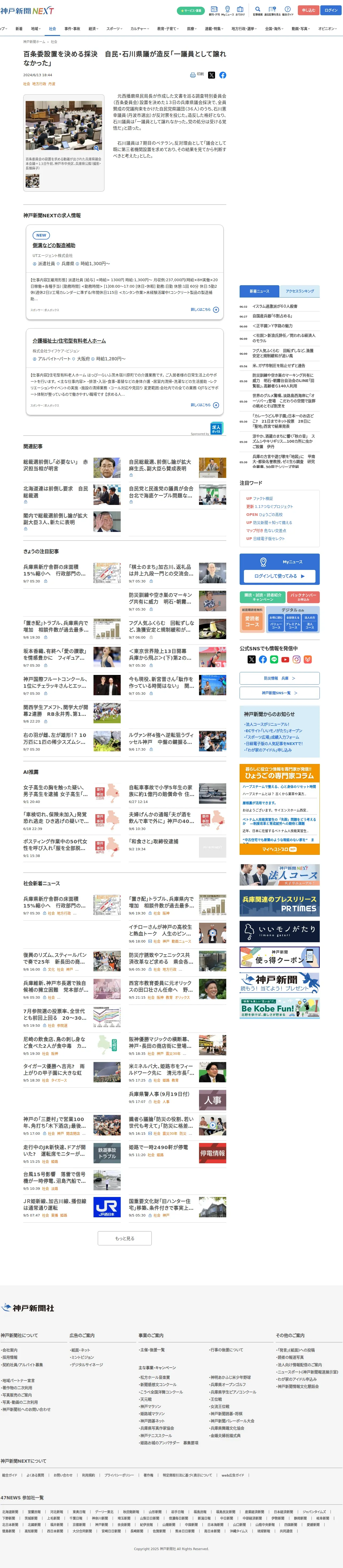Open the 社会 nav item

click(52, 29)
